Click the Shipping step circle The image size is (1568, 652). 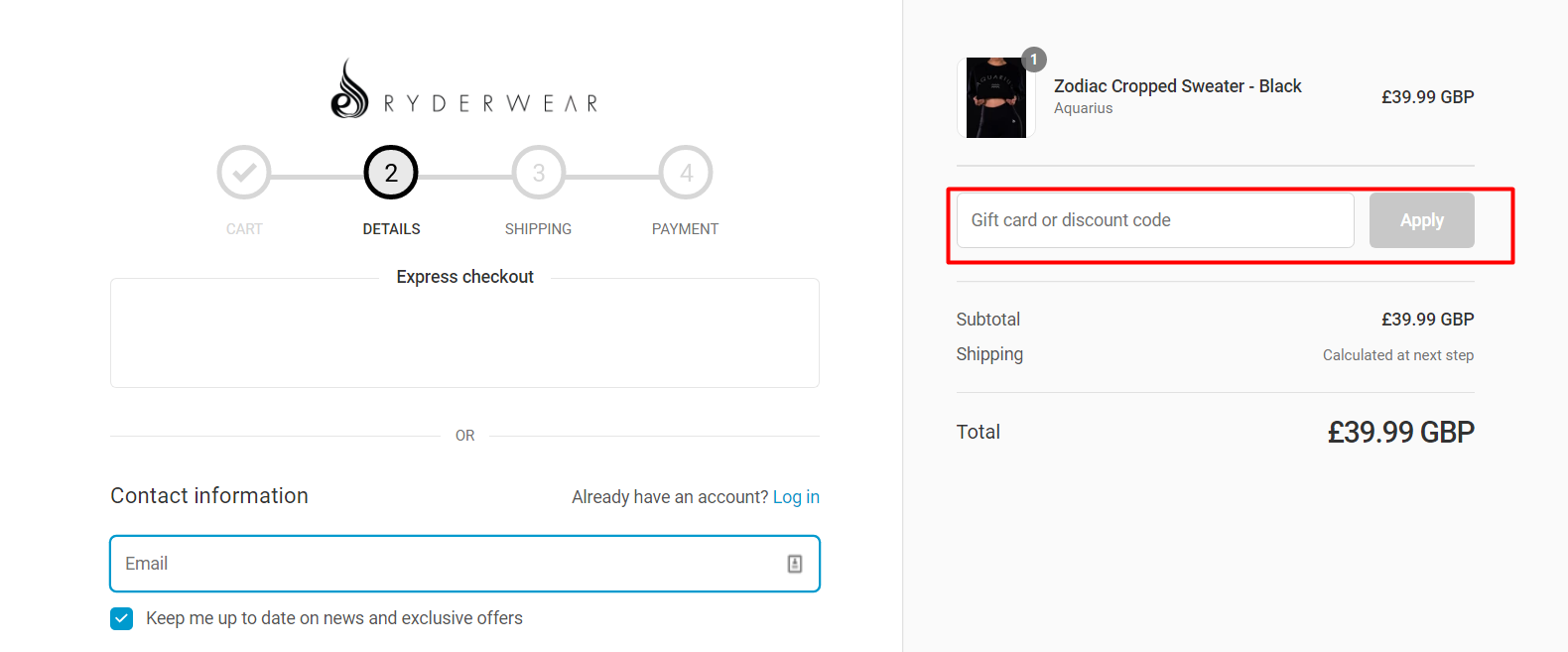[538, 172]
